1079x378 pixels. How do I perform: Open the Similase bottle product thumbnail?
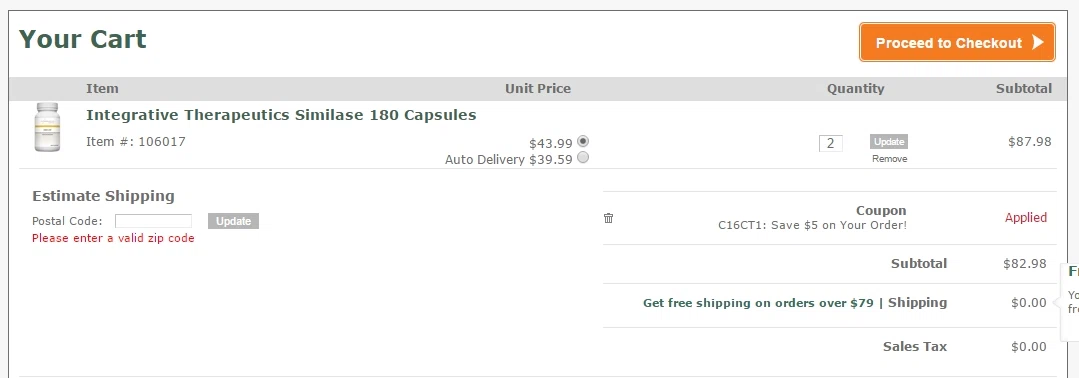coord(47,127)
